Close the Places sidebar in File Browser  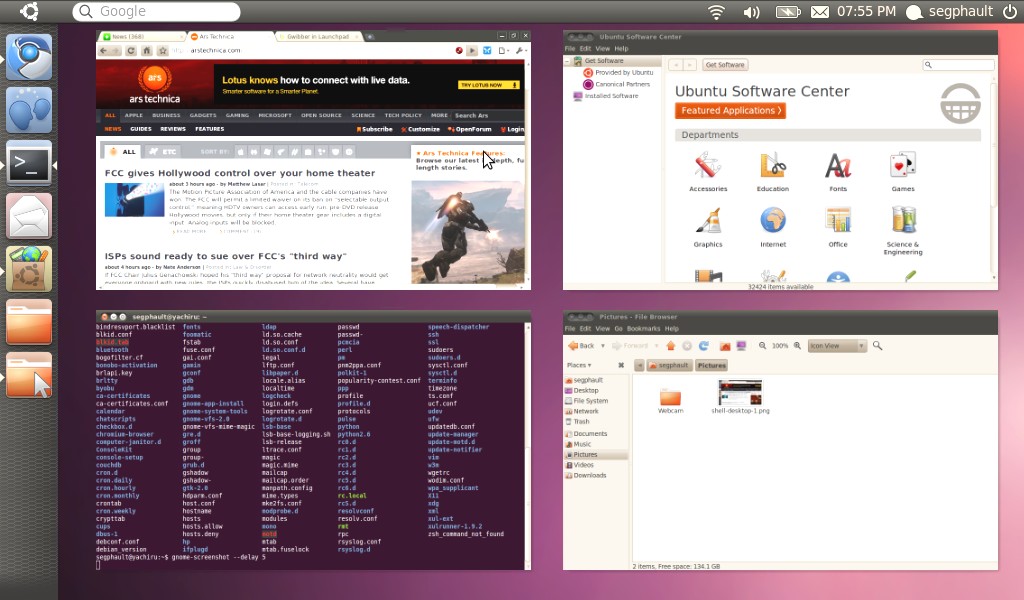tap(621, 365)
